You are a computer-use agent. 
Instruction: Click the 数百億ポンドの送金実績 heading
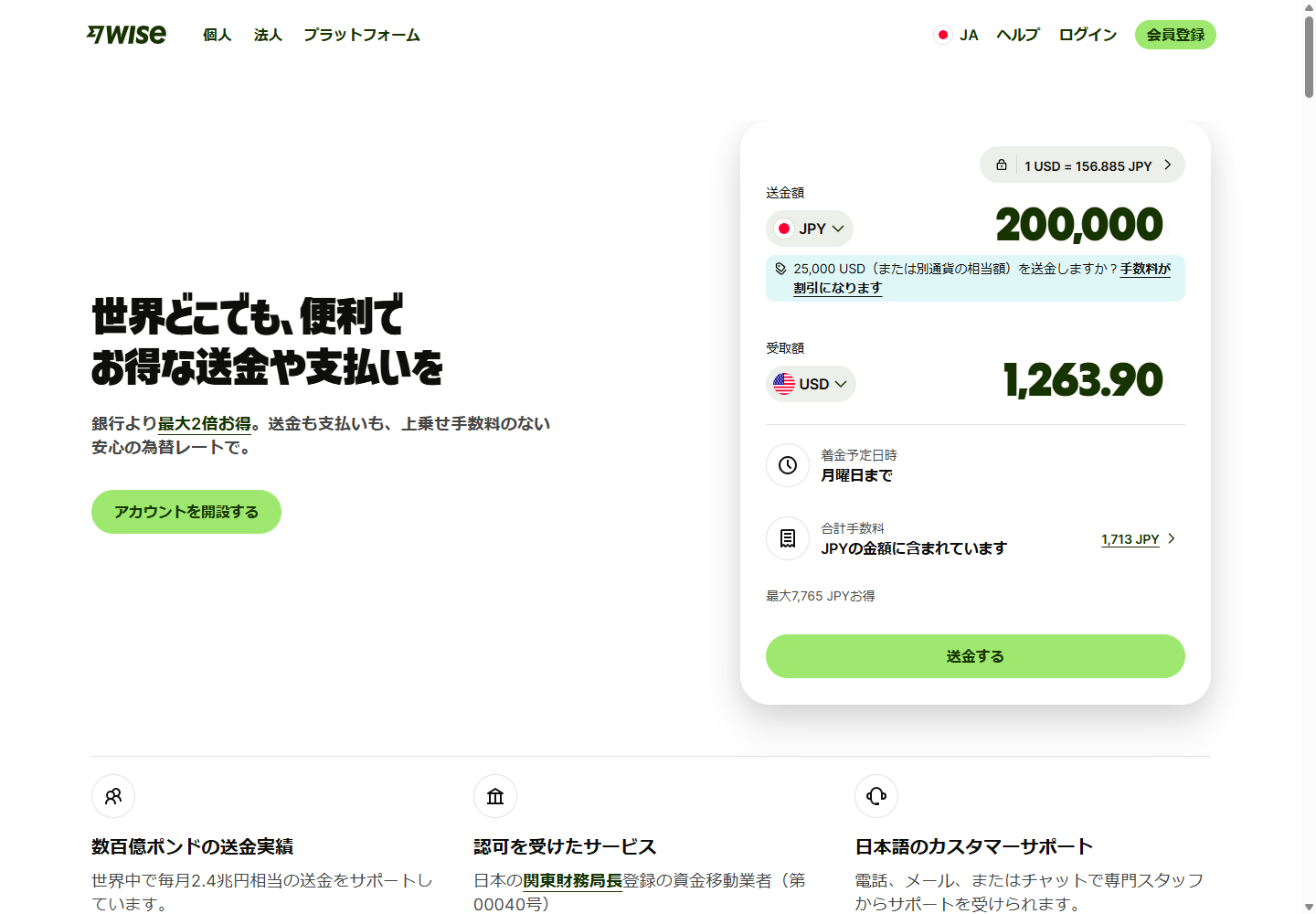tap(192, 846)
